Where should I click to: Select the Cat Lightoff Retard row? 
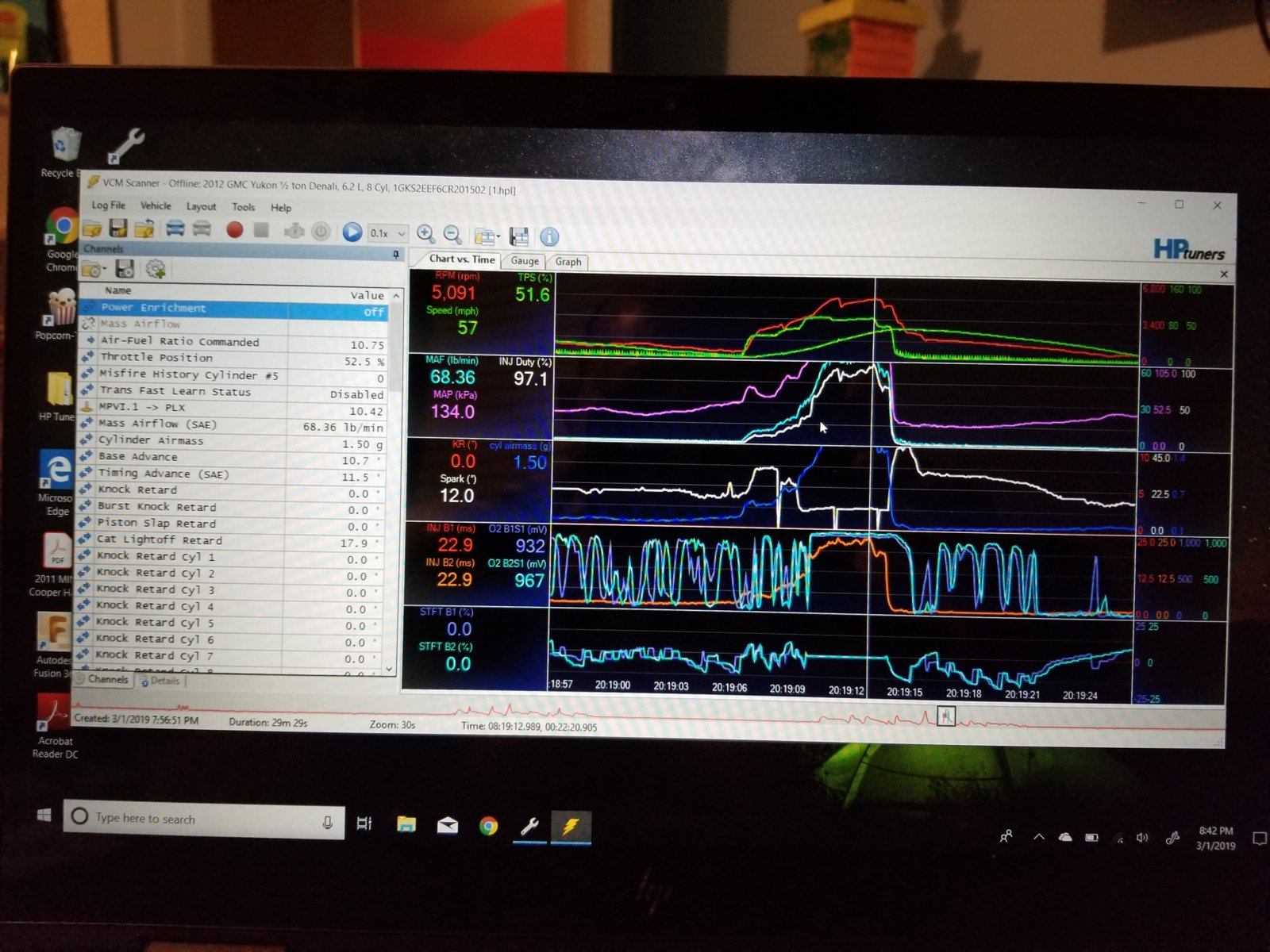(231, 542)
